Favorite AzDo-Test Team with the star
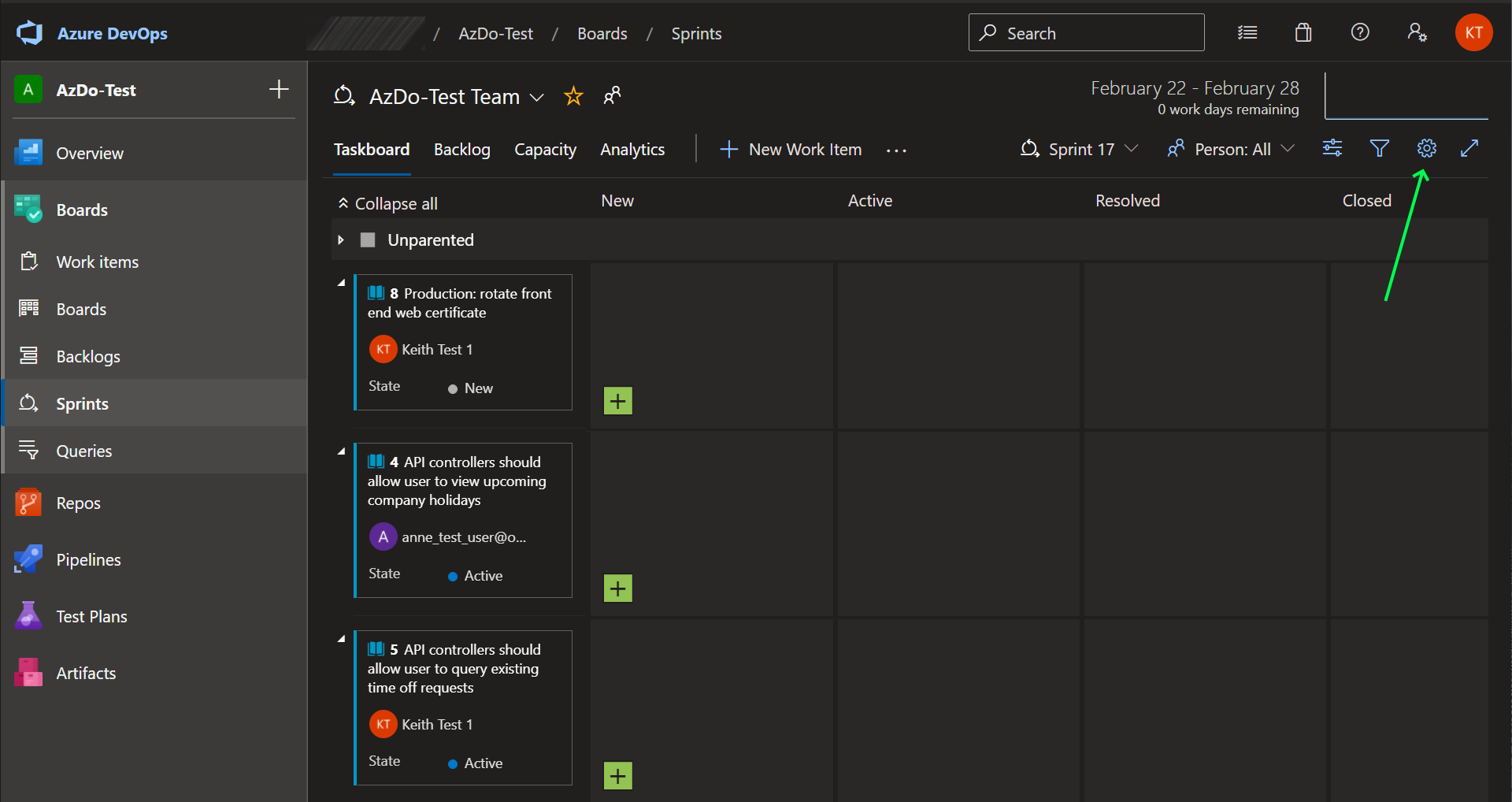Image resolution: width=1512 pixels, height=802 pixels. [573, 96]
